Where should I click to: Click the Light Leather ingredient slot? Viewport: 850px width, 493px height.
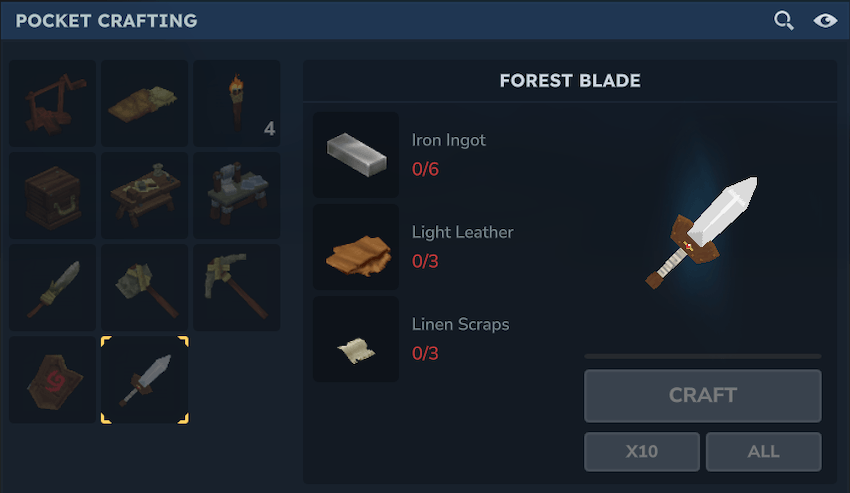click(x=356, y=247)
